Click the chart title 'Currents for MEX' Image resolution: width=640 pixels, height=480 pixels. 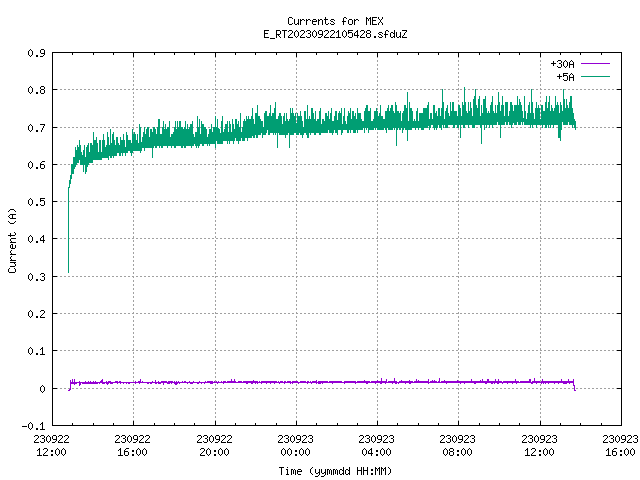335,21
